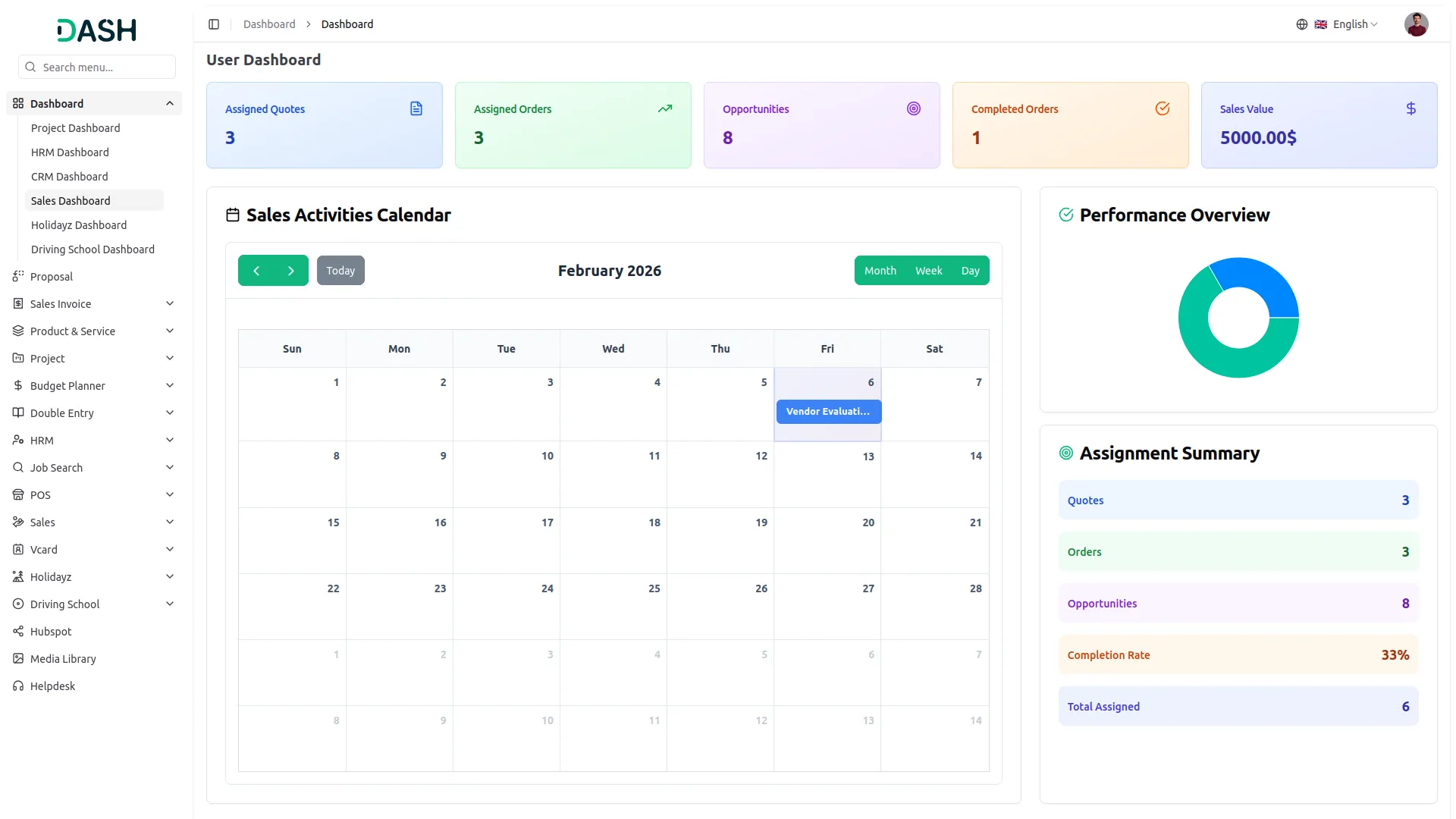The height and width of the screenshot is (819, 1456).
Task: Switch calendar to Day view
Action: [x=970, y=271]
